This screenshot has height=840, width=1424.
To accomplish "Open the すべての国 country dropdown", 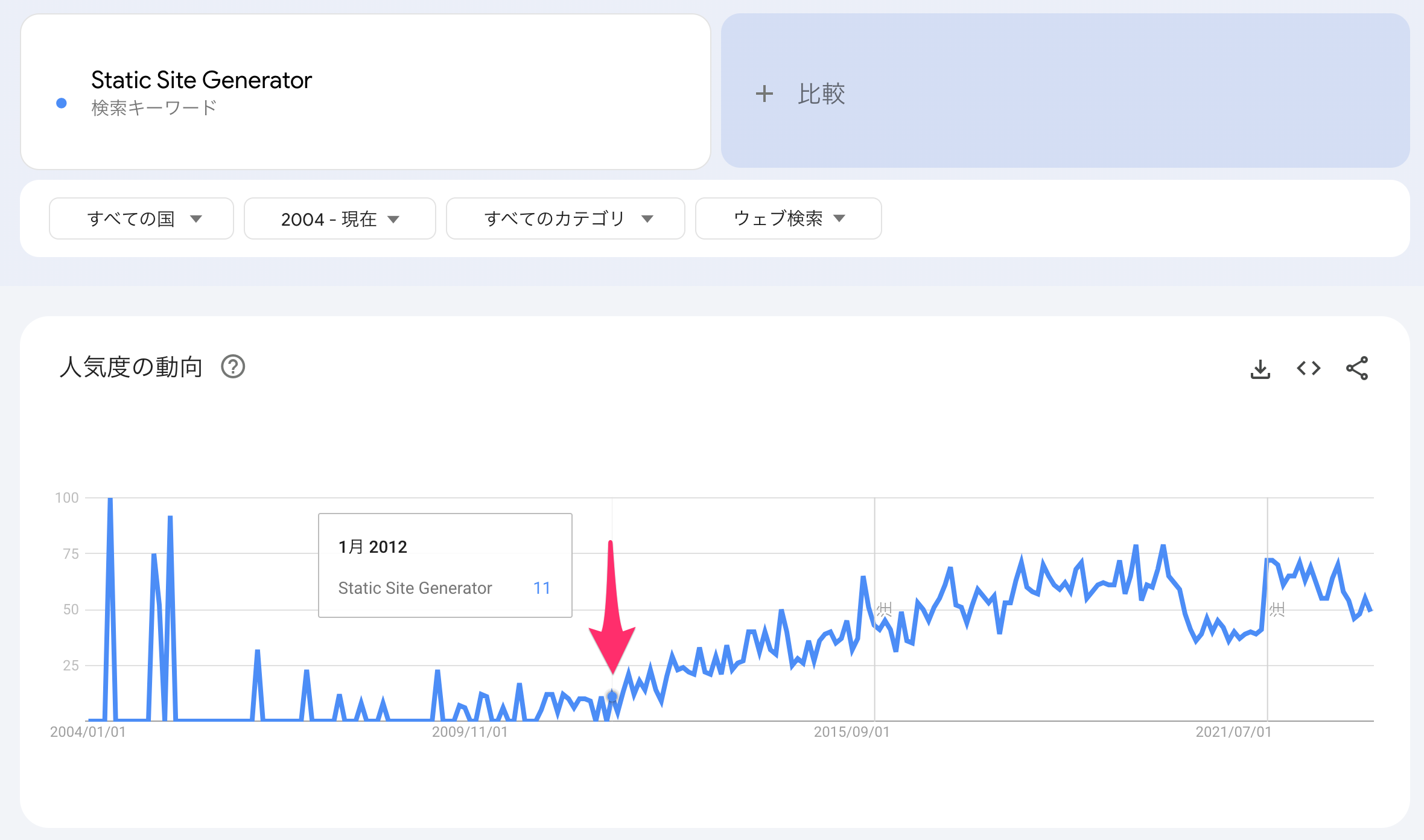I will (141, 218).
